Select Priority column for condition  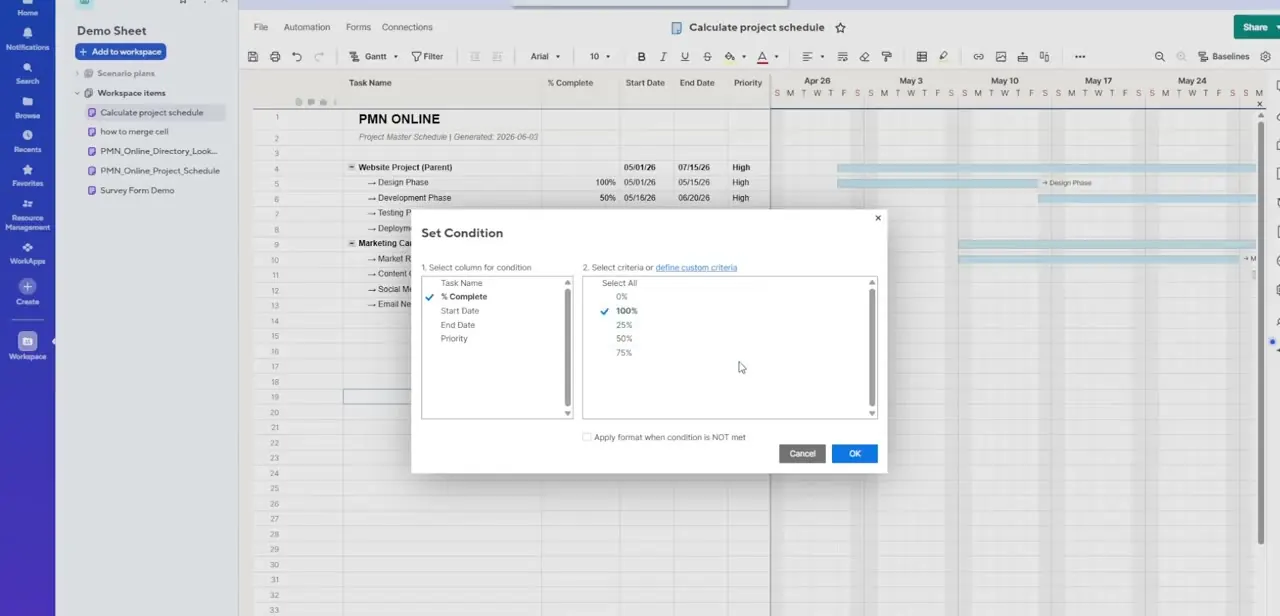tap(454, 339)
